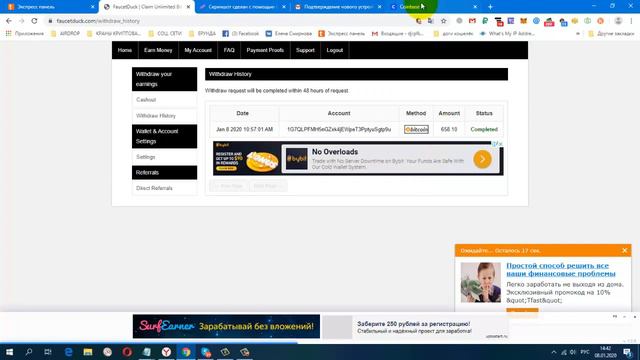The image size is (640, 360).
Task: Open Withdraw History sidebar link
Action: pyautogui.click(x=156, y=116)
